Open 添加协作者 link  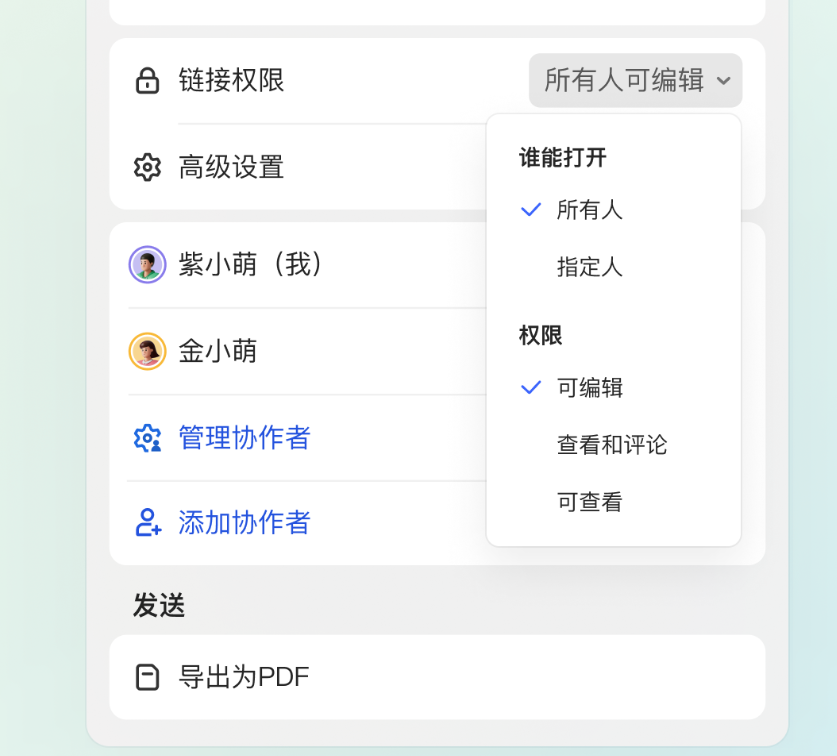click(x=244, y=522)
